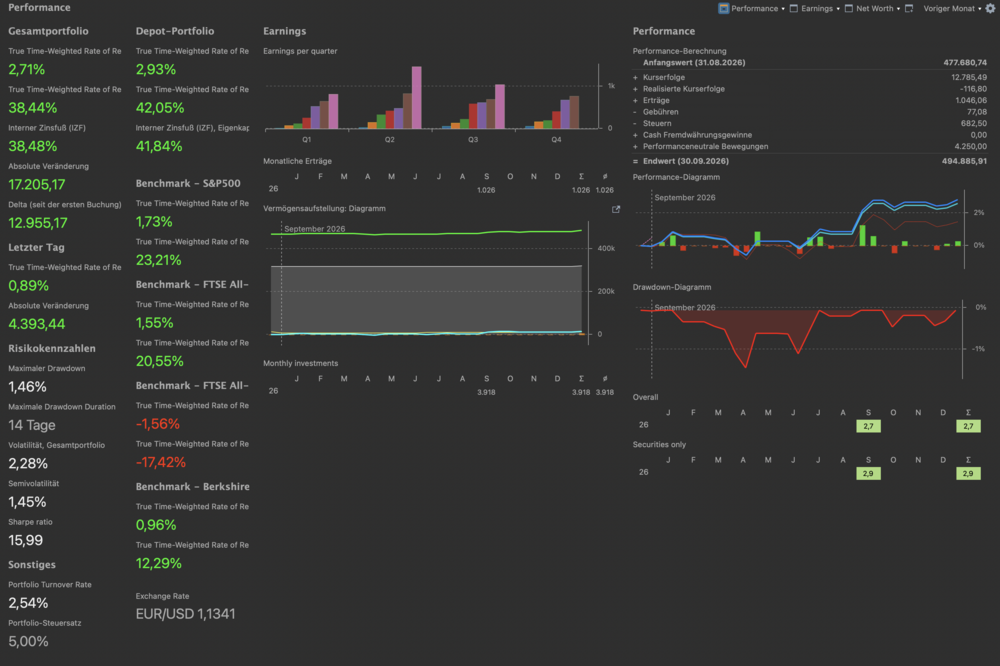Click the negative benchmark value -17,42%
This screenshot has width=1000, height=666.
pos(161,462)
